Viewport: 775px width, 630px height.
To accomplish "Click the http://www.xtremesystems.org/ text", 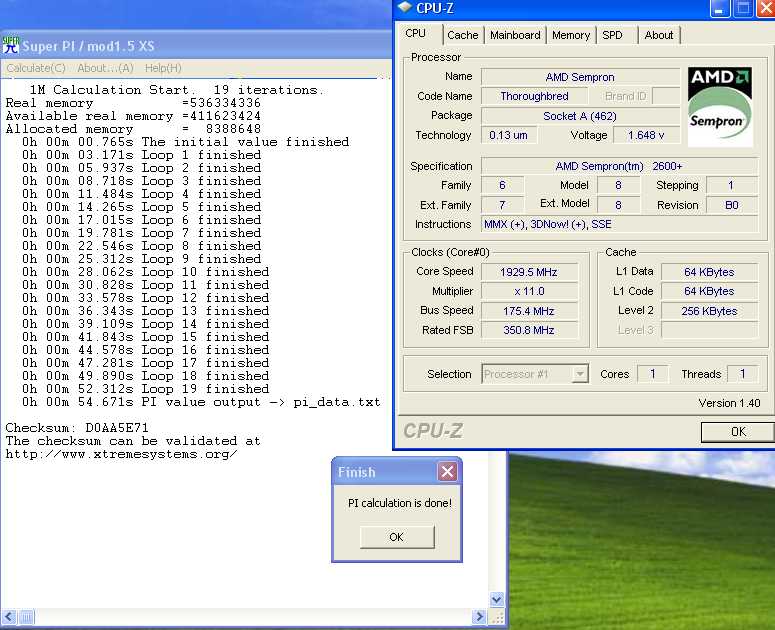I will pyautogui.click(x=122, y=454).
